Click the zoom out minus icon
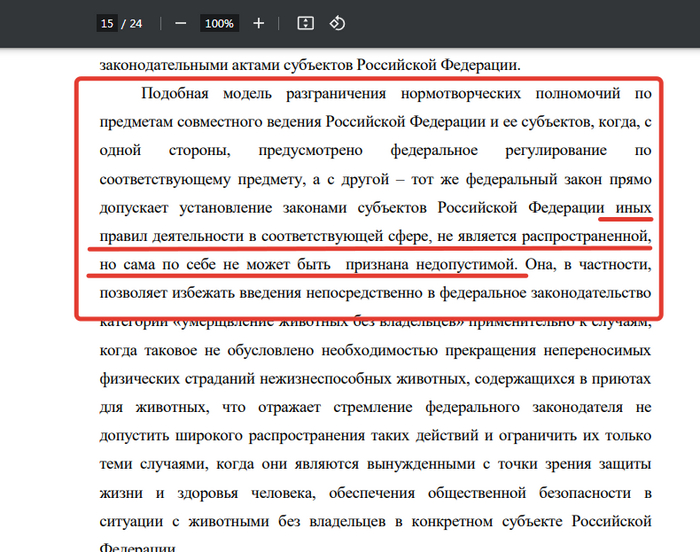Screen dimensions: 700x552 (x=180, y=23)
